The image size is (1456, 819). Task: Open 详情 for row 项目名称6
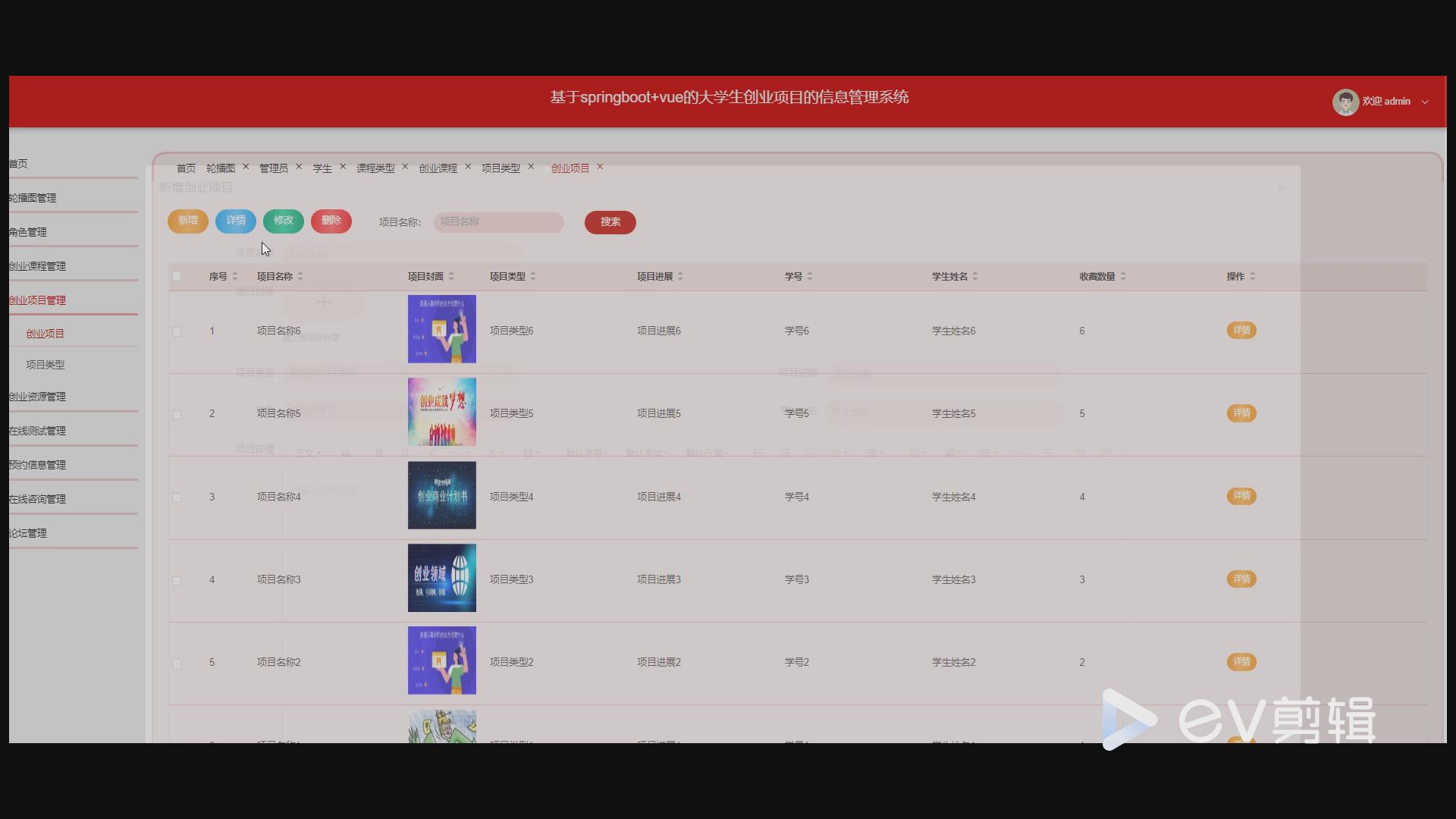point(1241,331)
